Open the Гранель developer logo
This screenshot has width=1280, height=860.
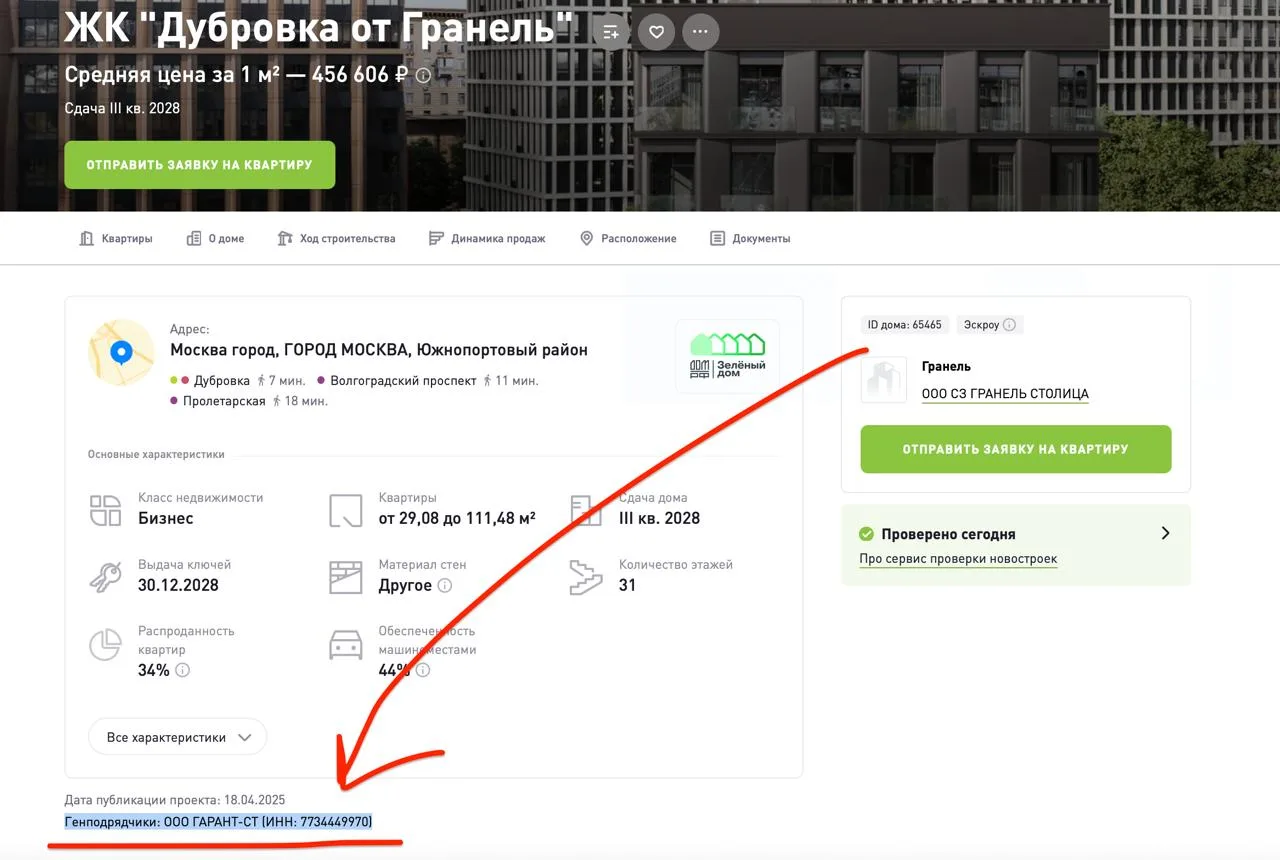click(884, 380)
